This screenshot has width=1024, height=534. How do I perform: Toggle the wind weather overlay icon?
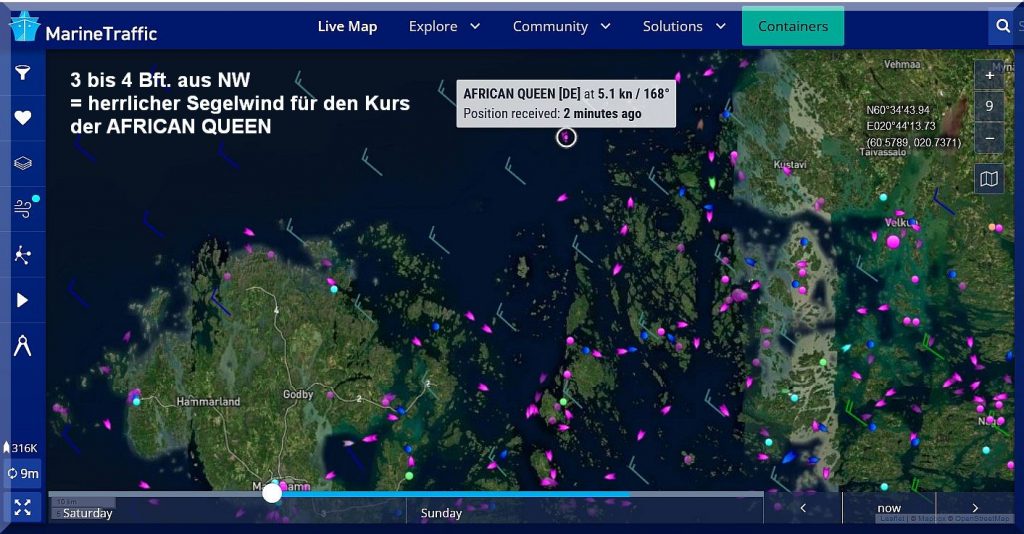click(x=22, y=208)
